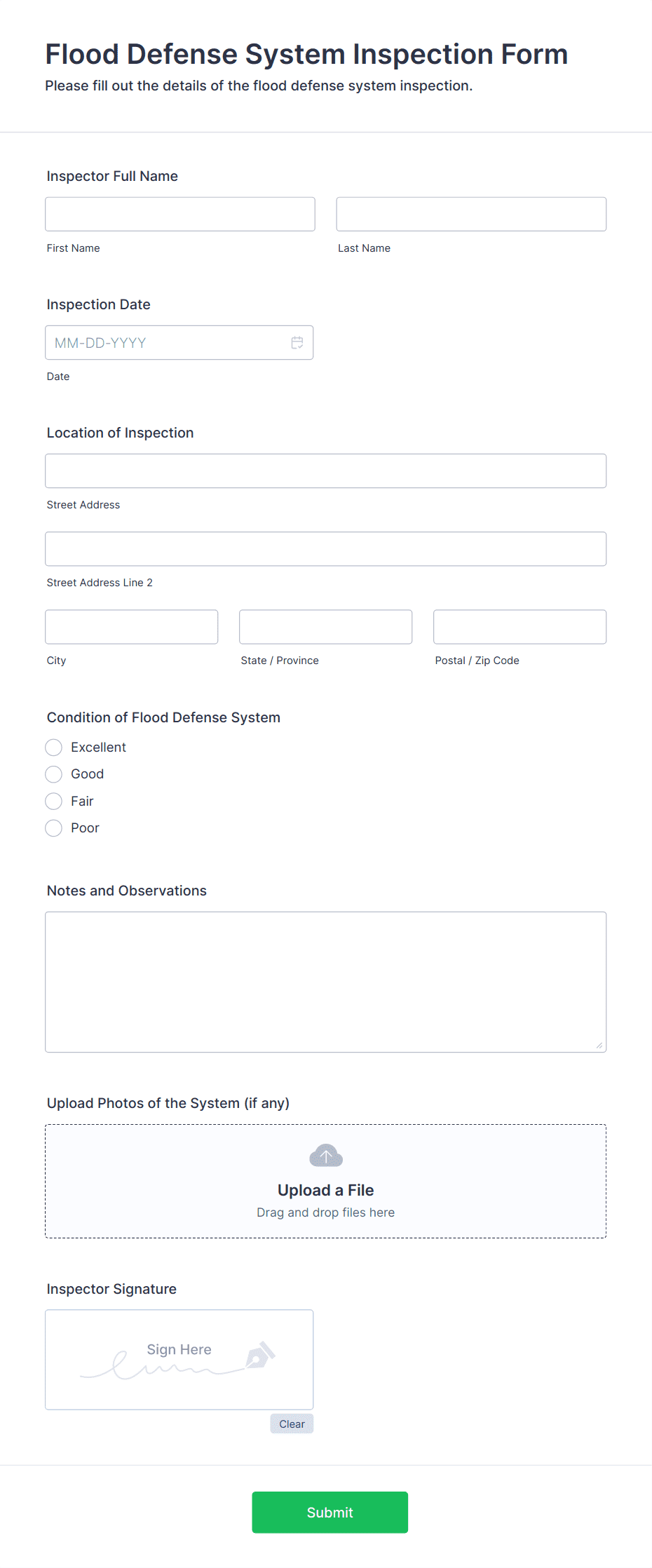Select the Excellent condition option
652x1568 pixels.
click(54, 748)
